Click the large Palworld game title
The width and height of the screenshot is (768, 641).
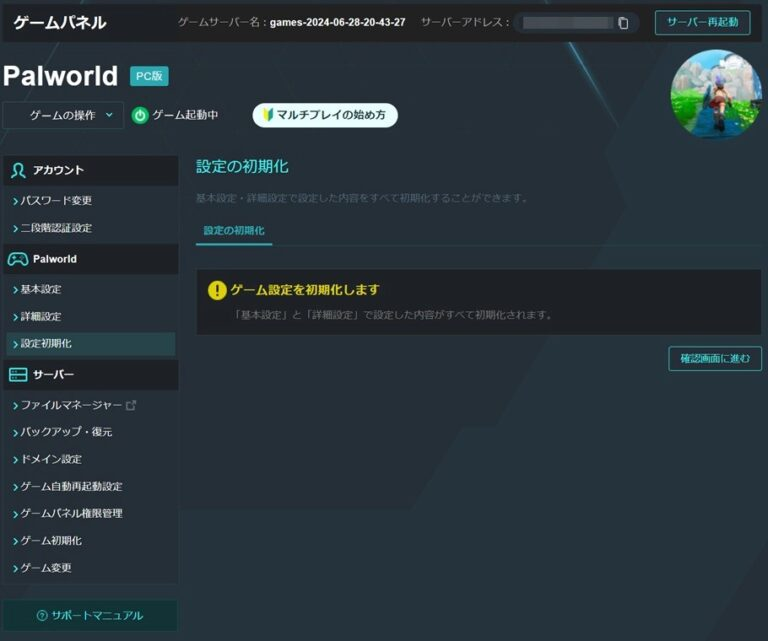(60, 76)
